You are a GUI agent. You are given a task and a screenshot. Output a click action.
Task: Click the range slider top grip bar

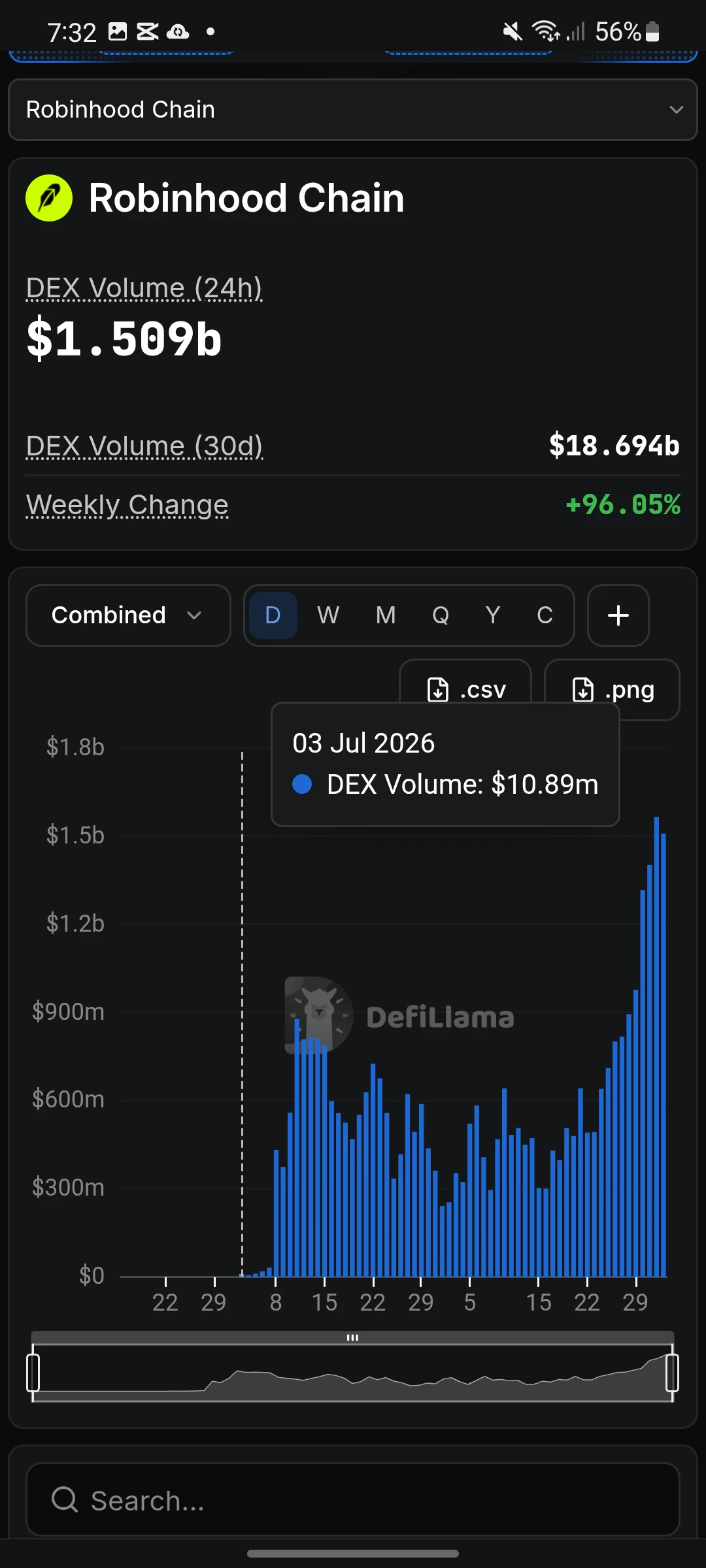click(x=352, y=1337)
